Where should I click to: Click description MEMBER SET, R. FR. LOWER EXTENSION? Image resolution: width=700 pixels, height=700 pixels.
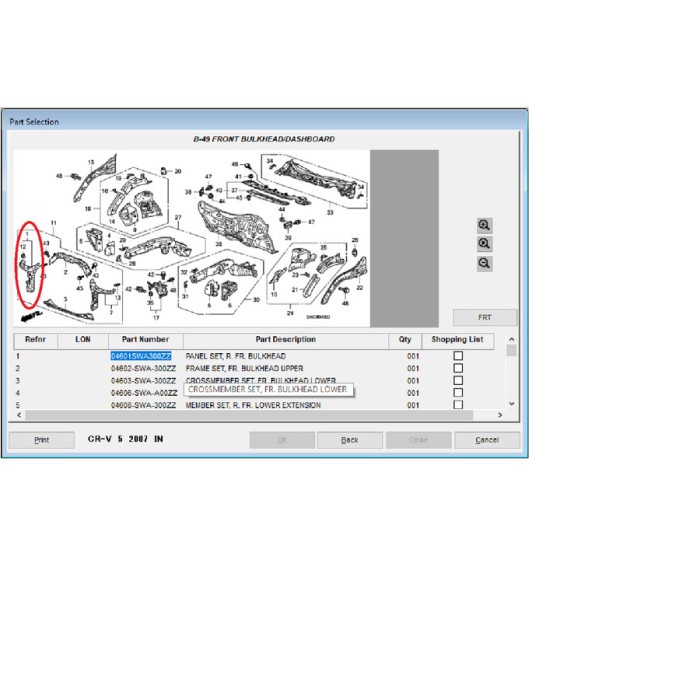pos(253,405)
